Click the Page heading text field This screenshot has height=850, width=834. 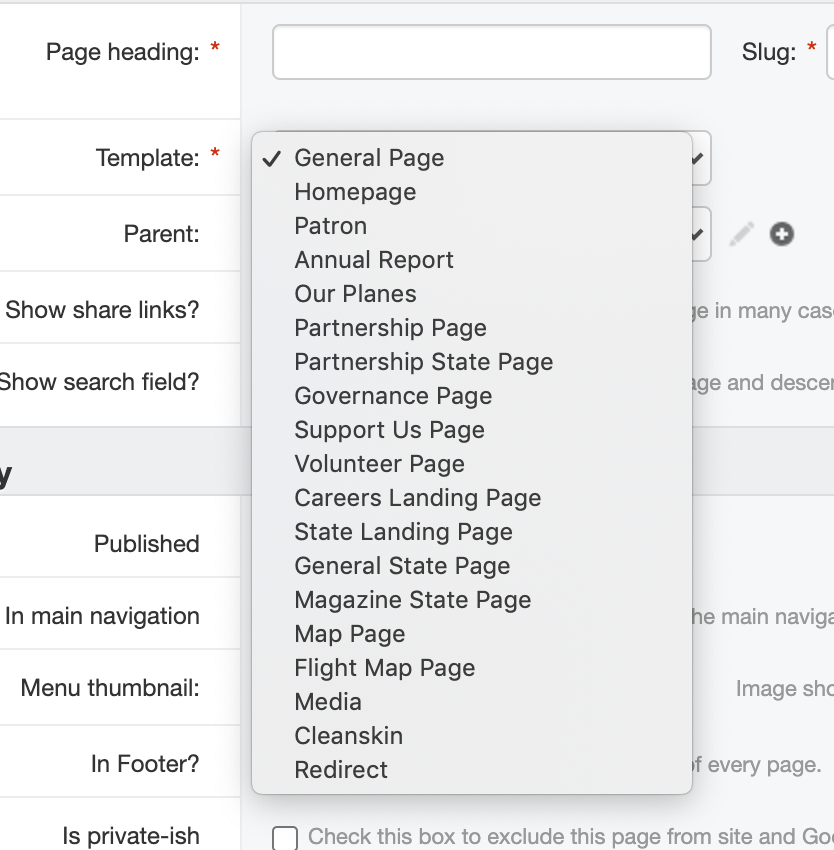coord(491,52)
